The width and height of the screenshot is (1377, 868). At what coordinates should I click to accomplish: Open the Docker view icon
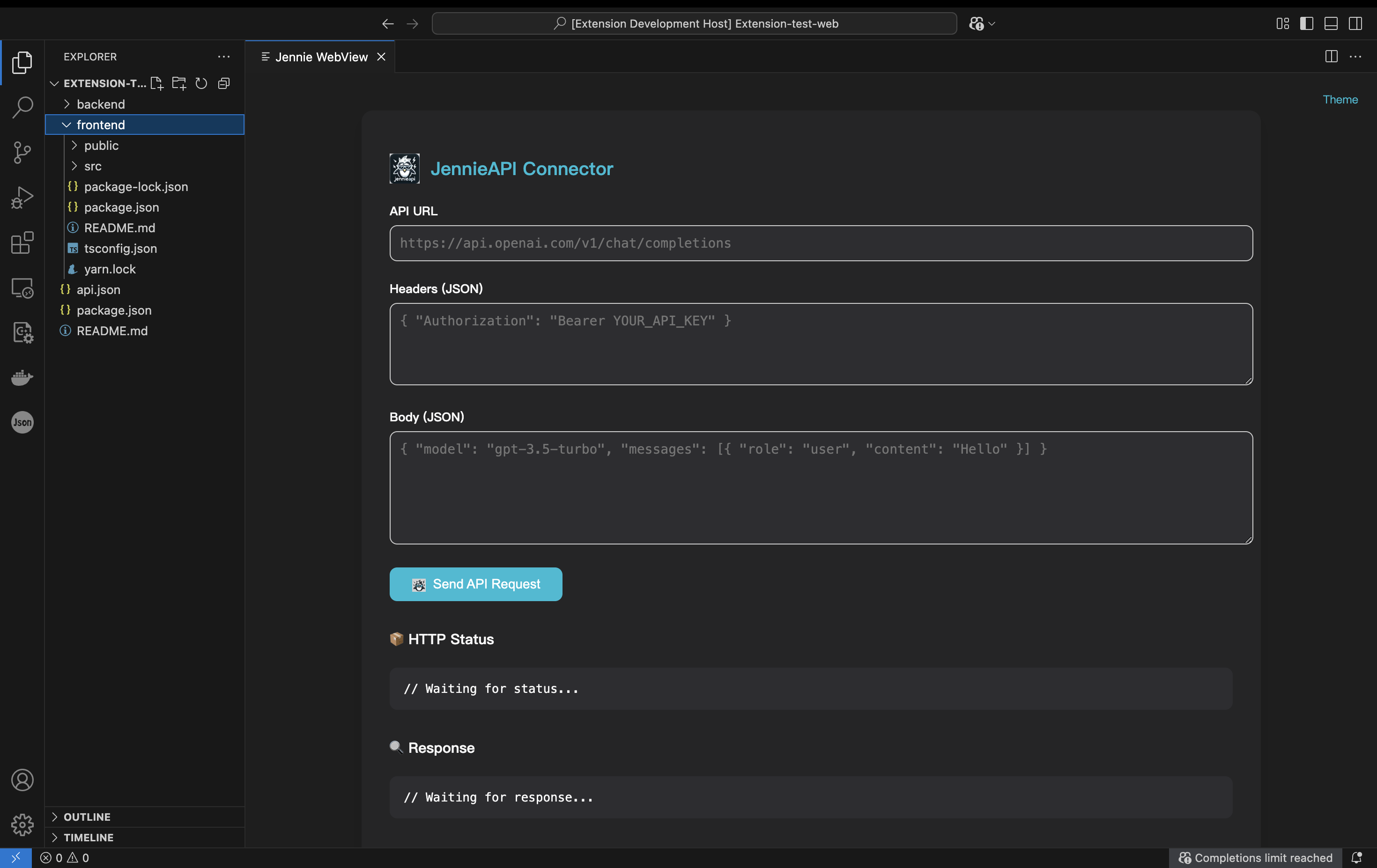(x=22, y=377)
